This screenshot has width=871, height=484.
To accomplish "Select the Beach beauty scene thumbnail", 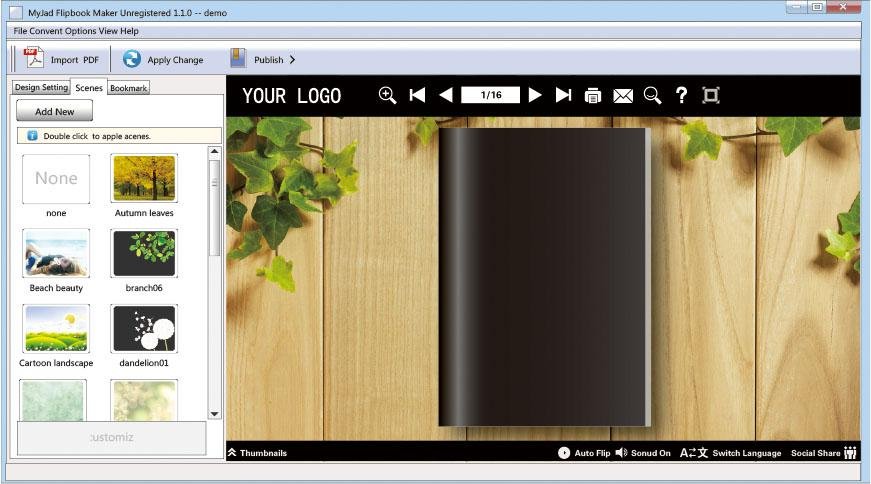I will coord(56,253).
